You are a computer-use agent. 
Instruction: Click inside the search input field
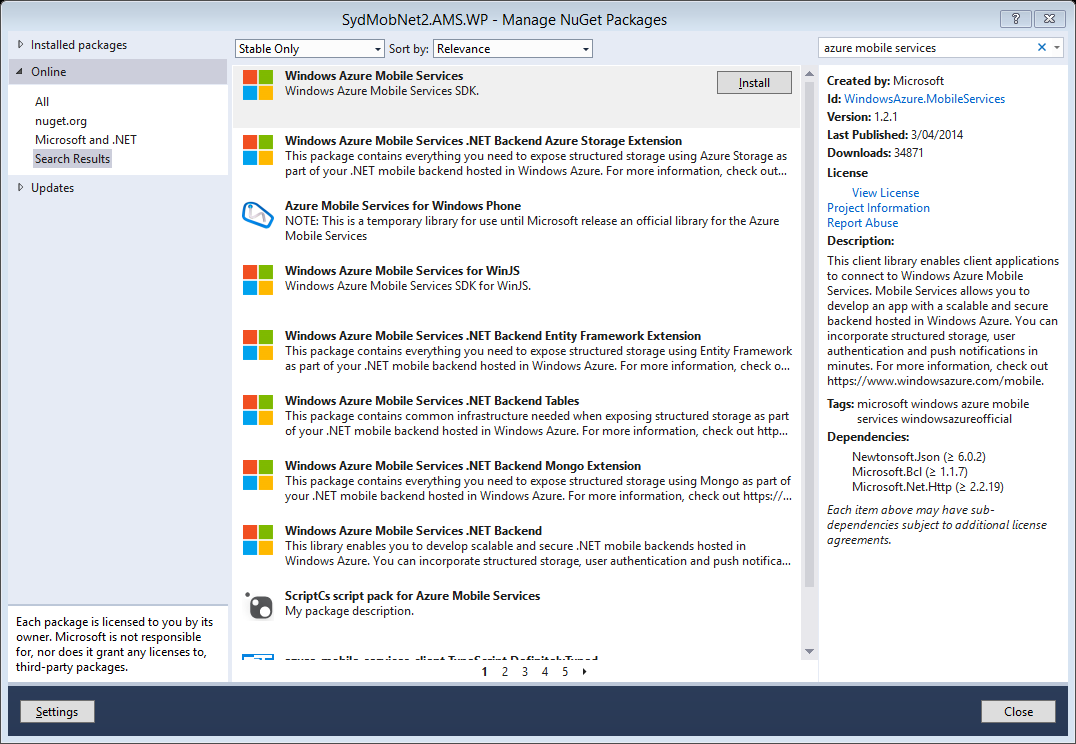pyautogui.click(x=920, y=47)
